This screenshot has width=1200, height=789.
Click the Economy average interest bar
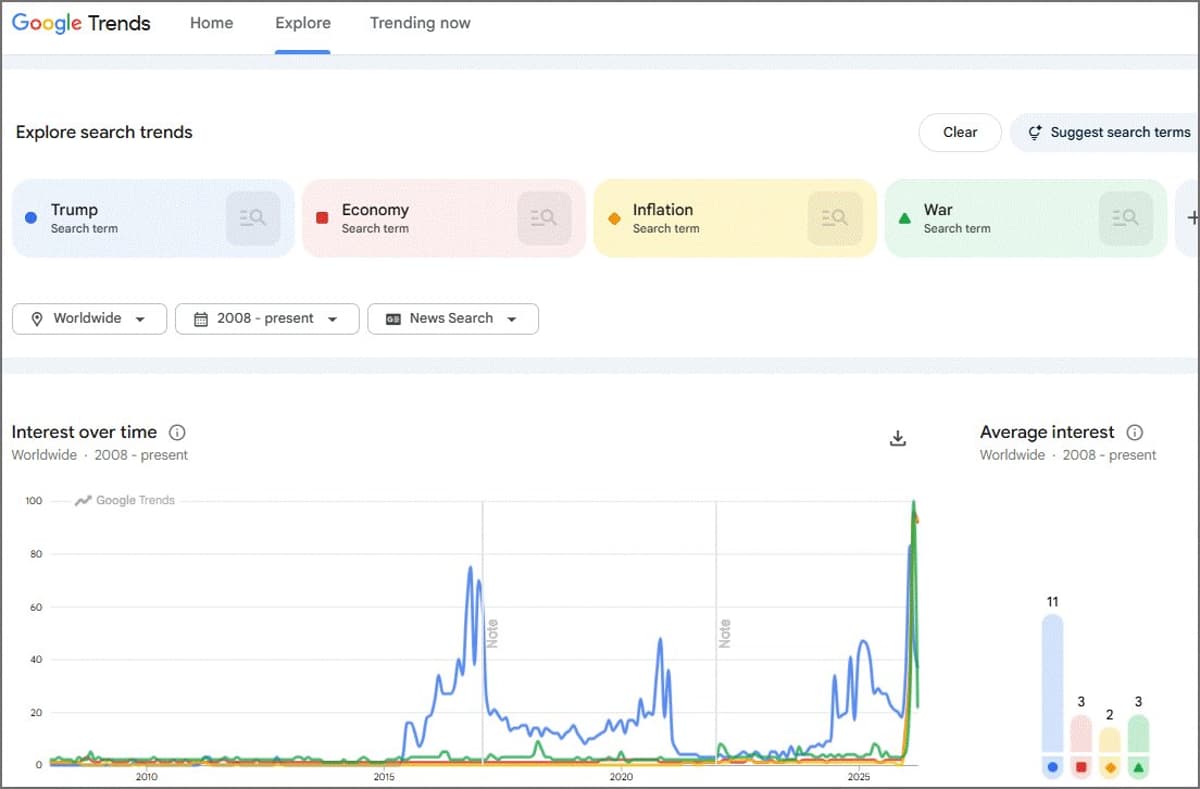1081,734
